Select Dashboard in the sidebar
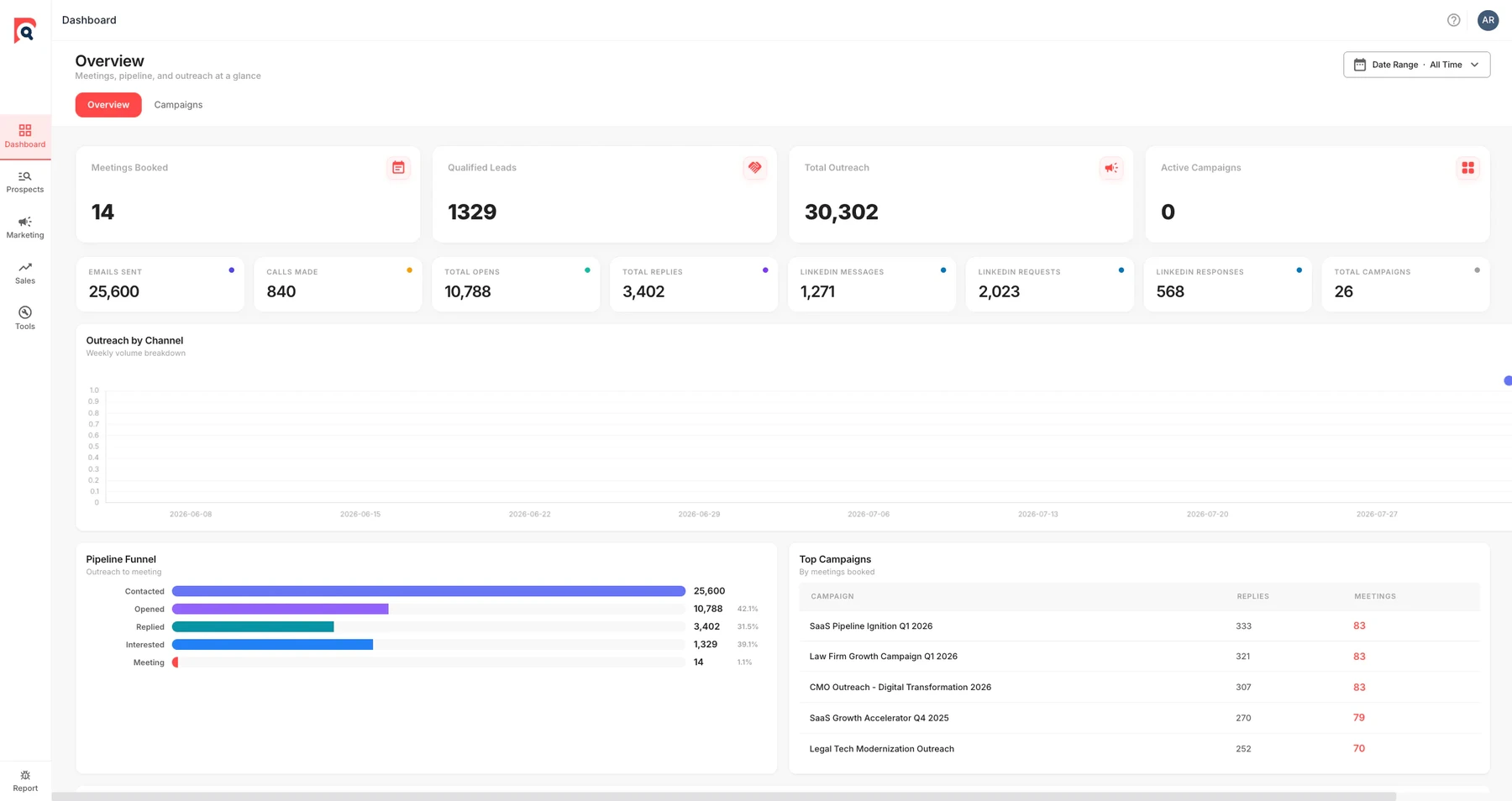Screen dimensions: 1512x801 [25, 136]
